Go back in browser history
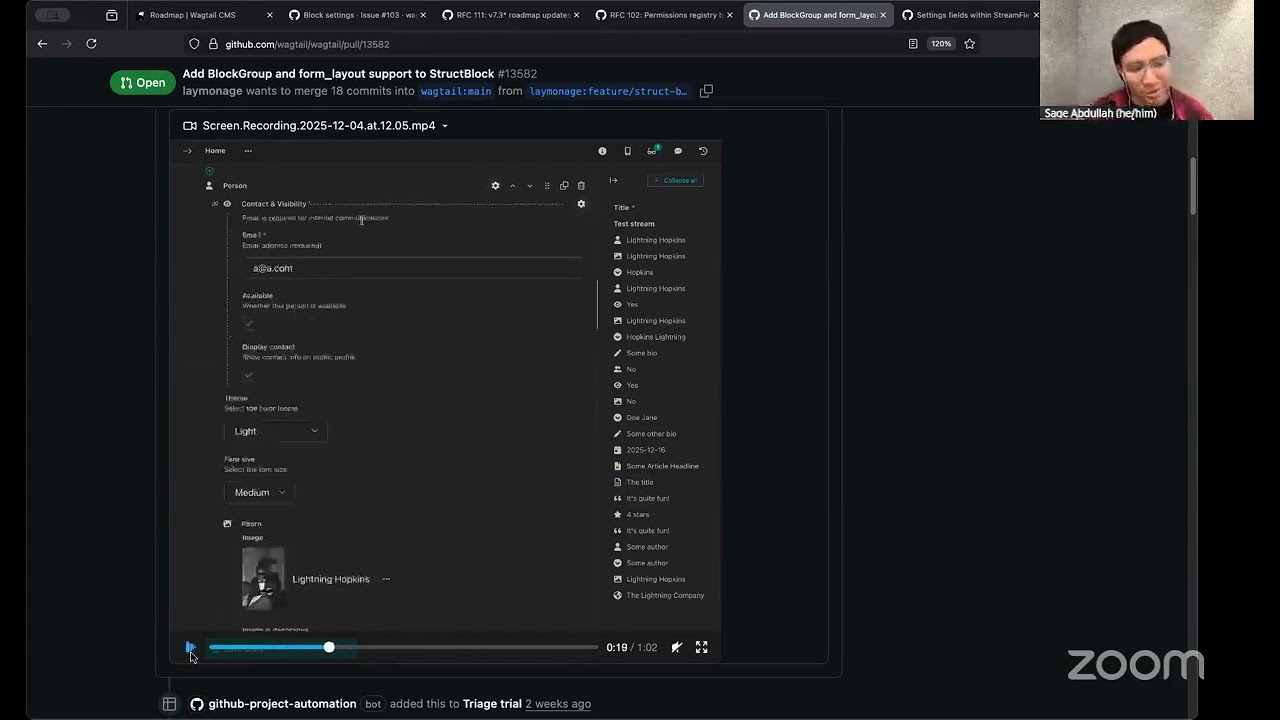The image size is (1280, 720). click(x=42, y=44)
